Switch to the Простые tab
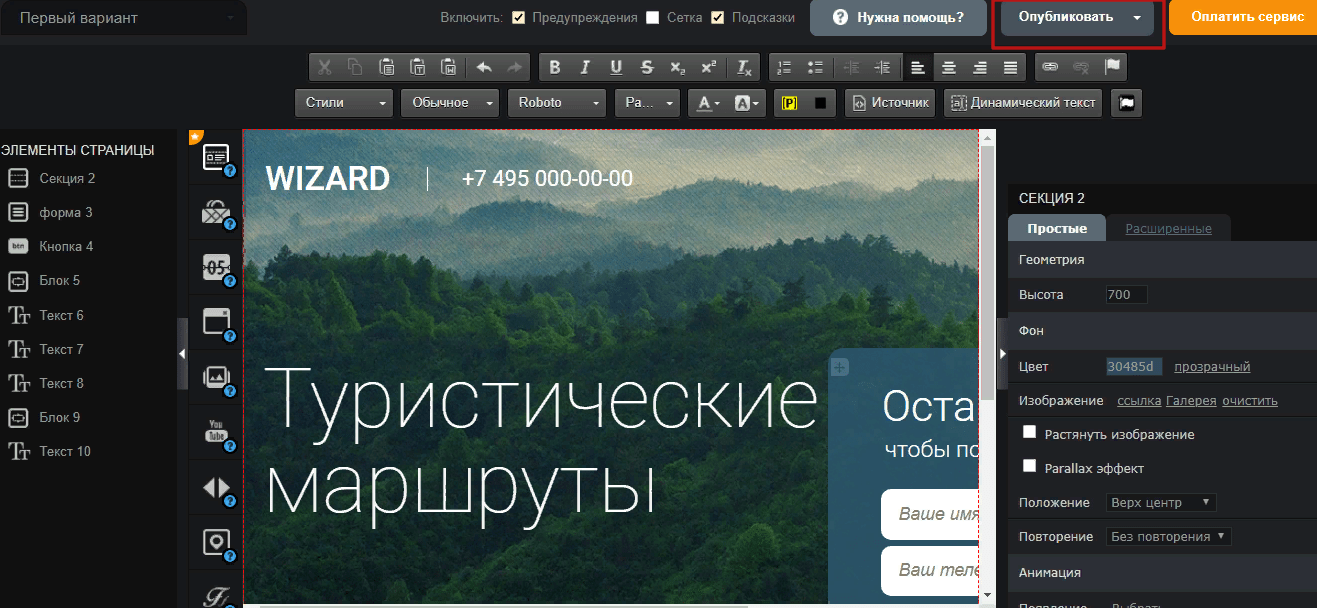Viewport: 1317px width, 608px height. 1057,228
